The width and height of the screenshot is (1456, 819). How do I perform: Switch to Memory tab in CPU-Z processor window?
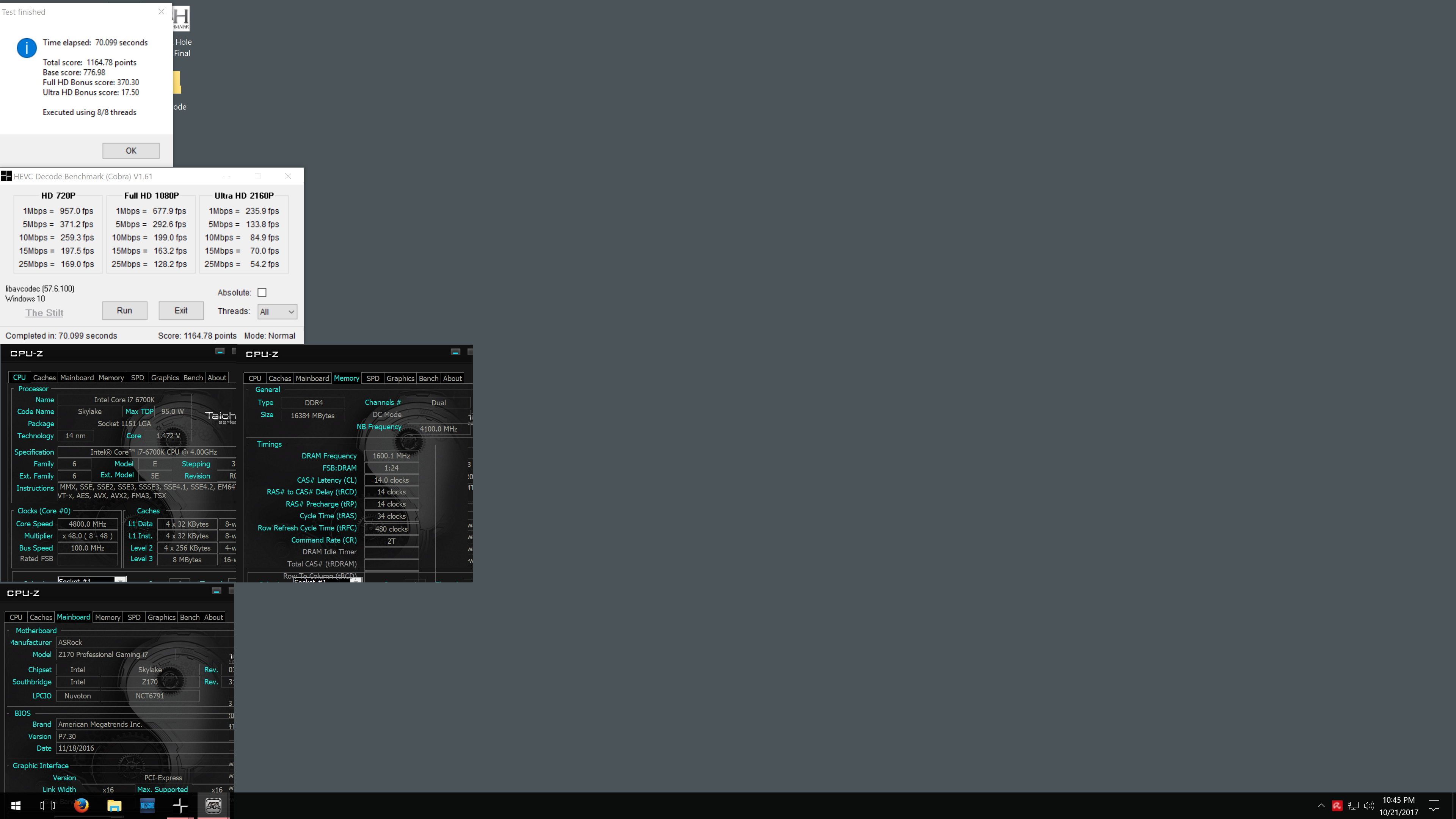[111, 378]
